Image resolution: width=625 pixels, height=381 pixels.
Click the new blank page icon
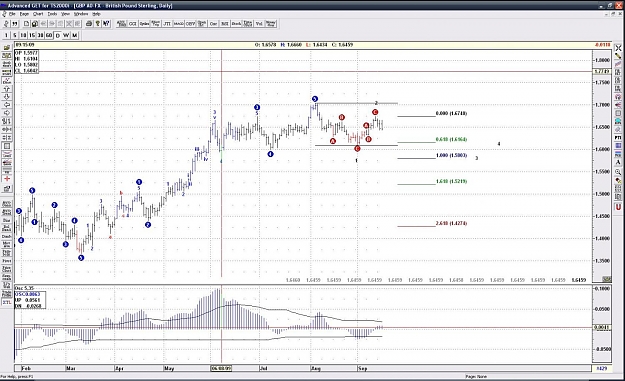(x=26, y=24)
